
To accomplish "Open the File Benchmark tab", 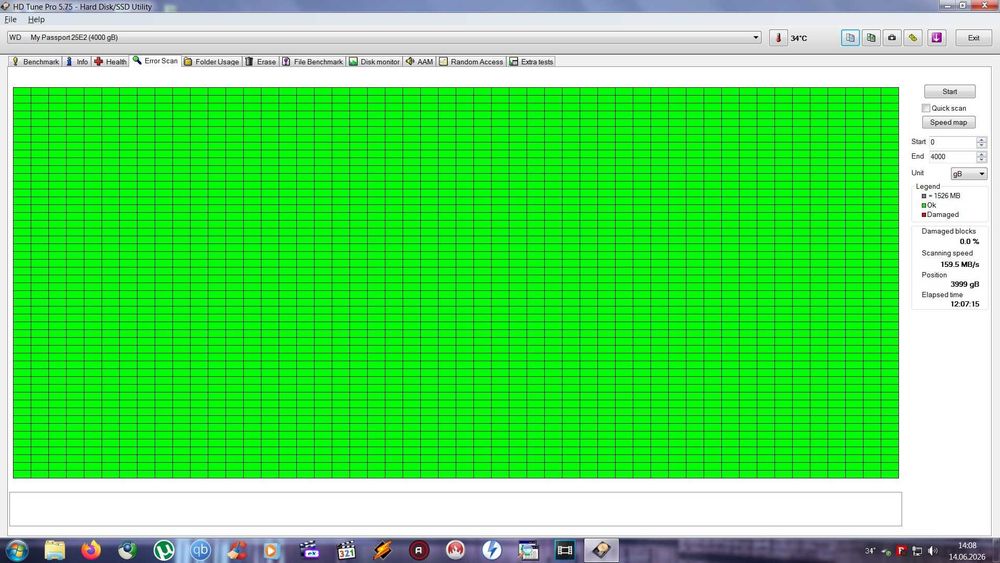I will click(312, 62).
